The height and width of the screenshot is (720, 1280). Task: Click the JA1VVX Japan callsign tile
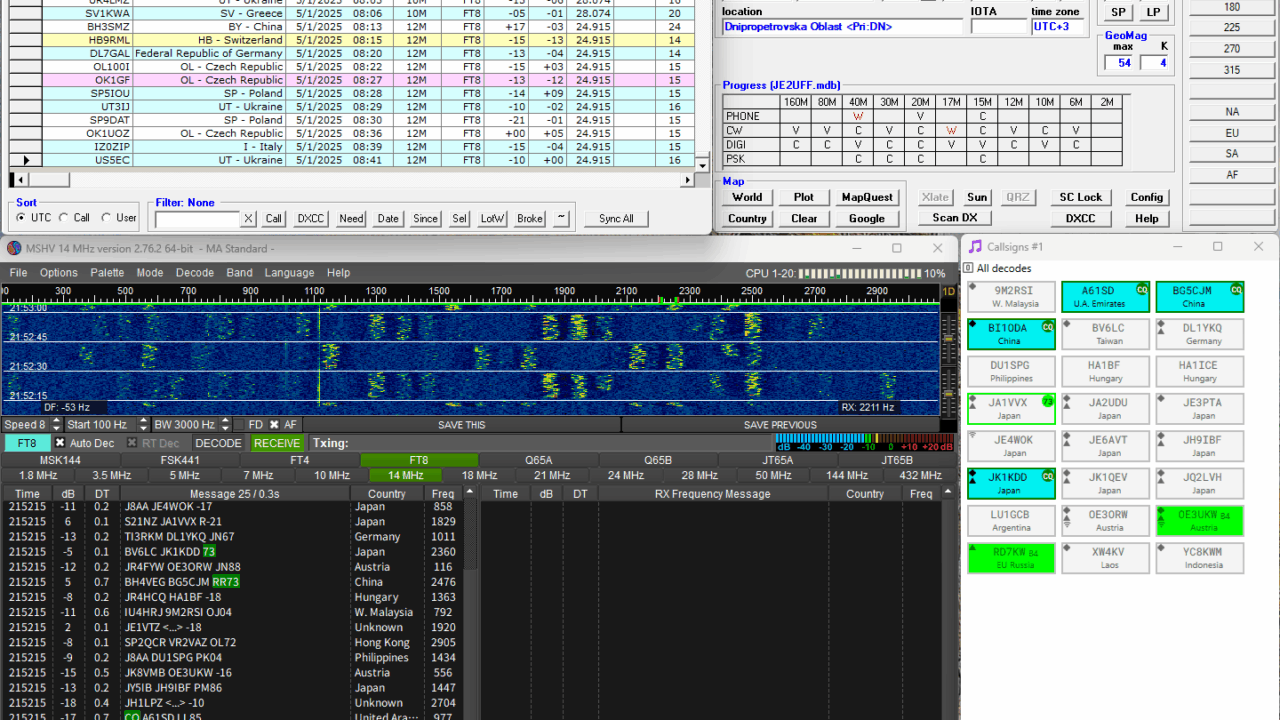coord(1011,409)
